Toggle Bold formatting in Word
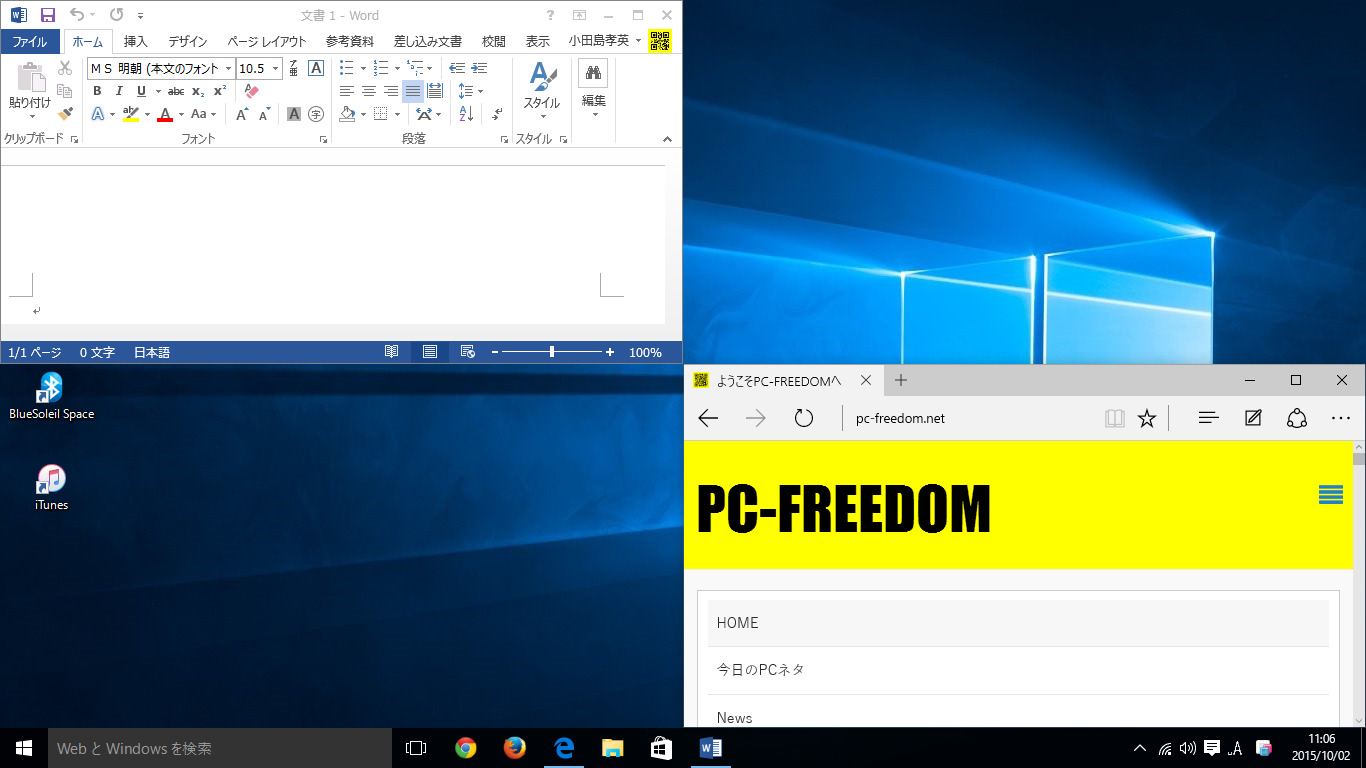This screenshot has height=768, width=1366. (x=97, y=91)
